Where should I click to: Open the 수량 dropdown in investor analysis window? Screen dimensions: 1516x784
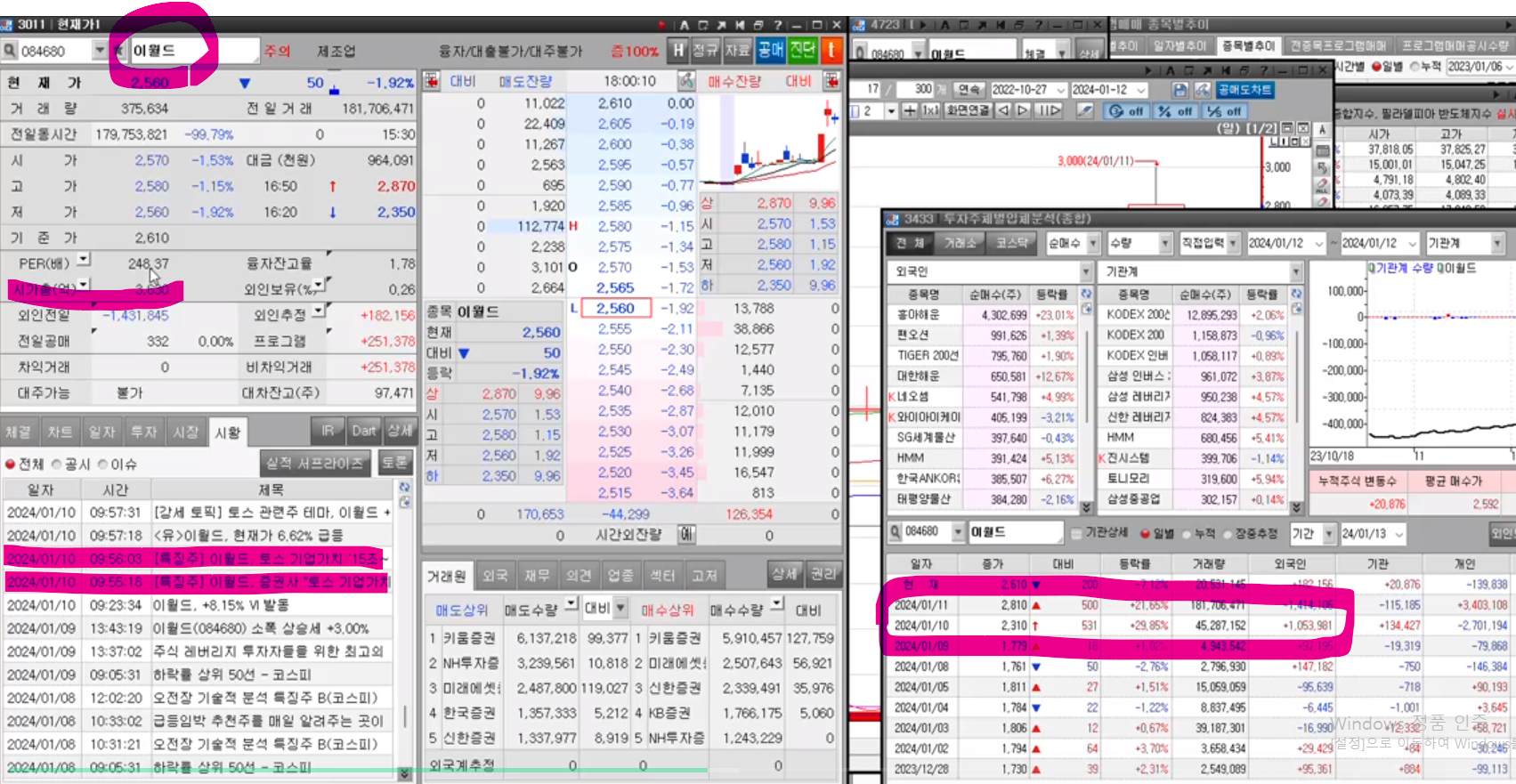[x=1164, y=243]
